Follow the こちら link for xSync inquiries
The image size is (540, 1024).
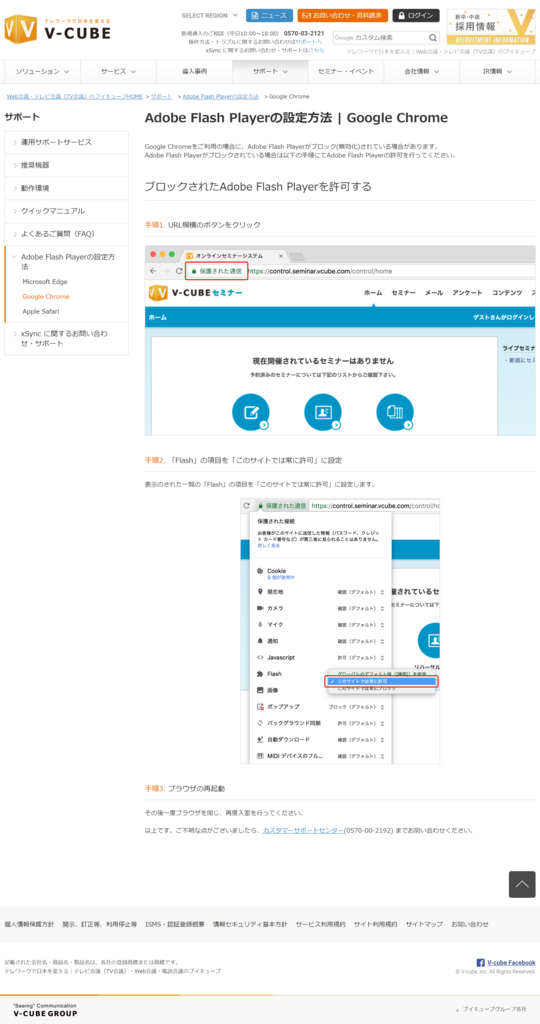click(x=316, y=50)
